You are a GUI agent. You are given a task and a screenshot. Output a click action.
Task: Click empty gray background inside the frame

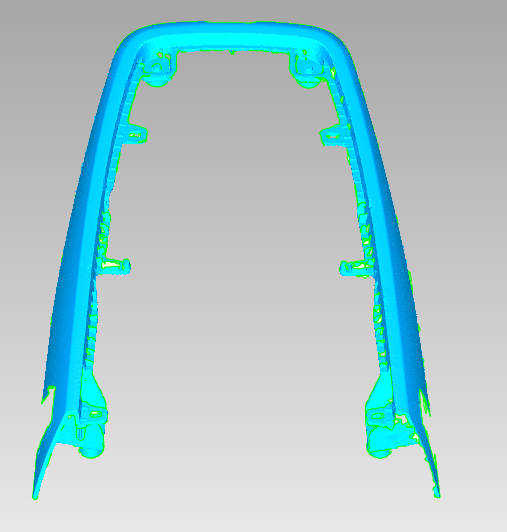pyautogui.click(x=234, y=238)
